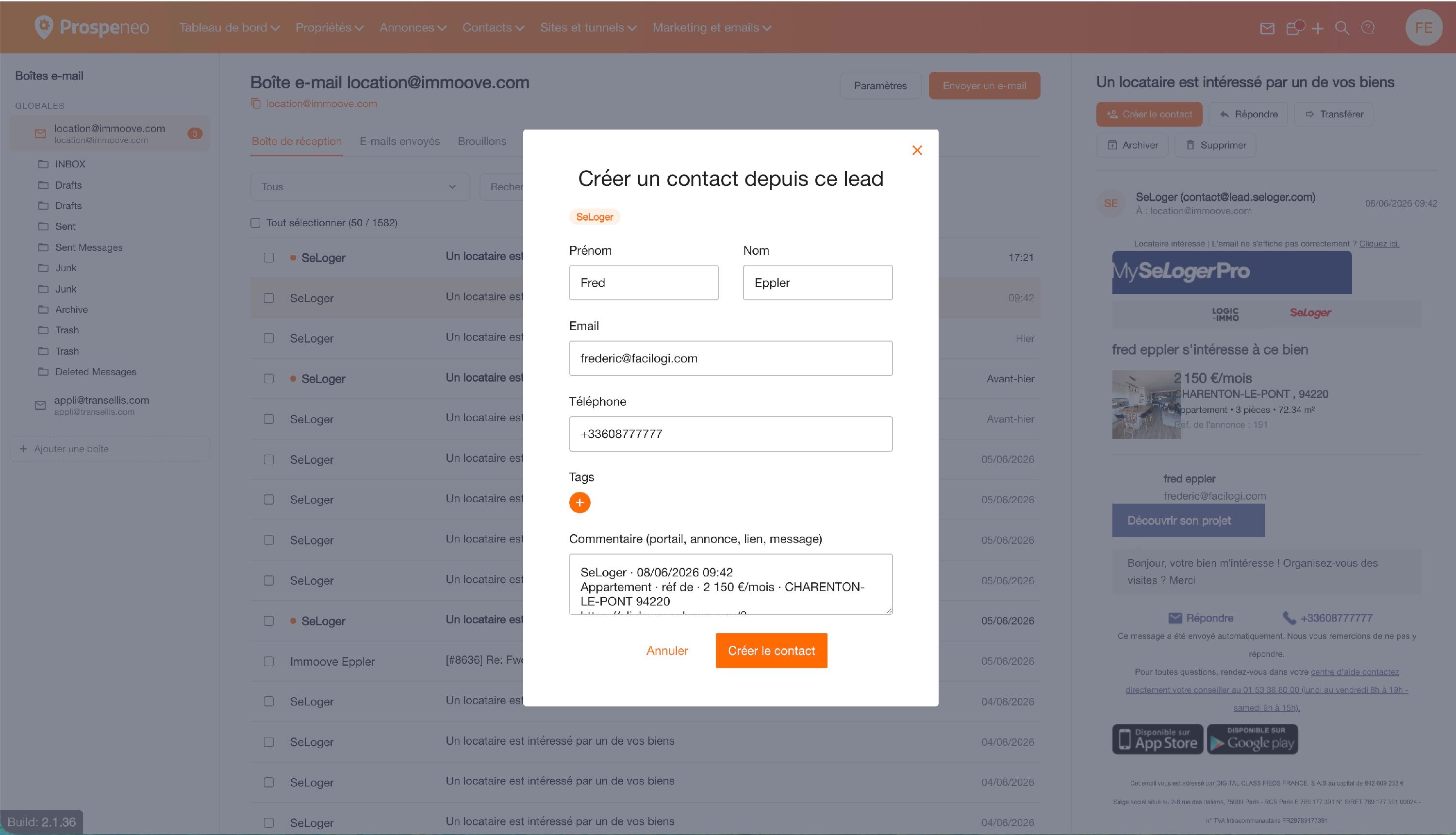
Task: Open the help question mark icon
Action: (1368, 28)
